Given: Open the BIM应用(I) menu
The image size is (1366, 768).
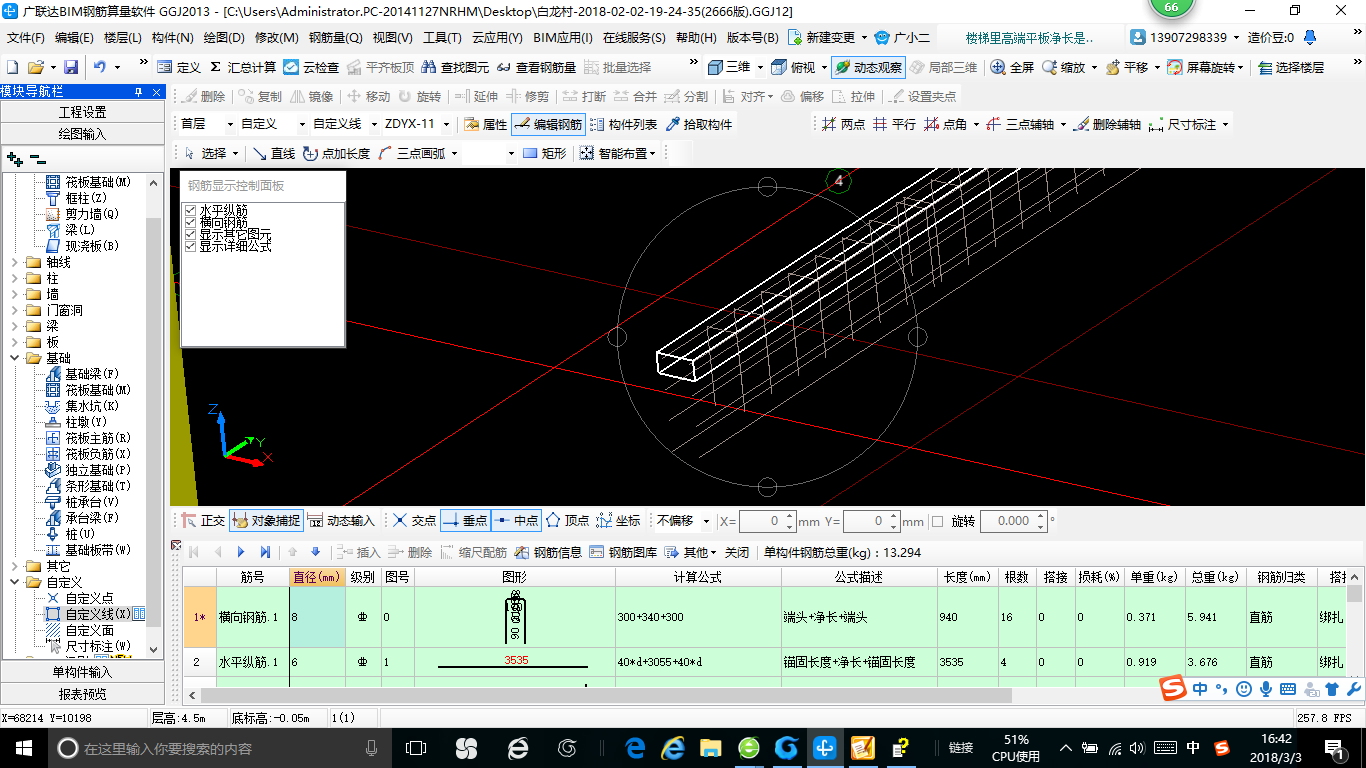Looking at the screenshot, I should point(563,38).
